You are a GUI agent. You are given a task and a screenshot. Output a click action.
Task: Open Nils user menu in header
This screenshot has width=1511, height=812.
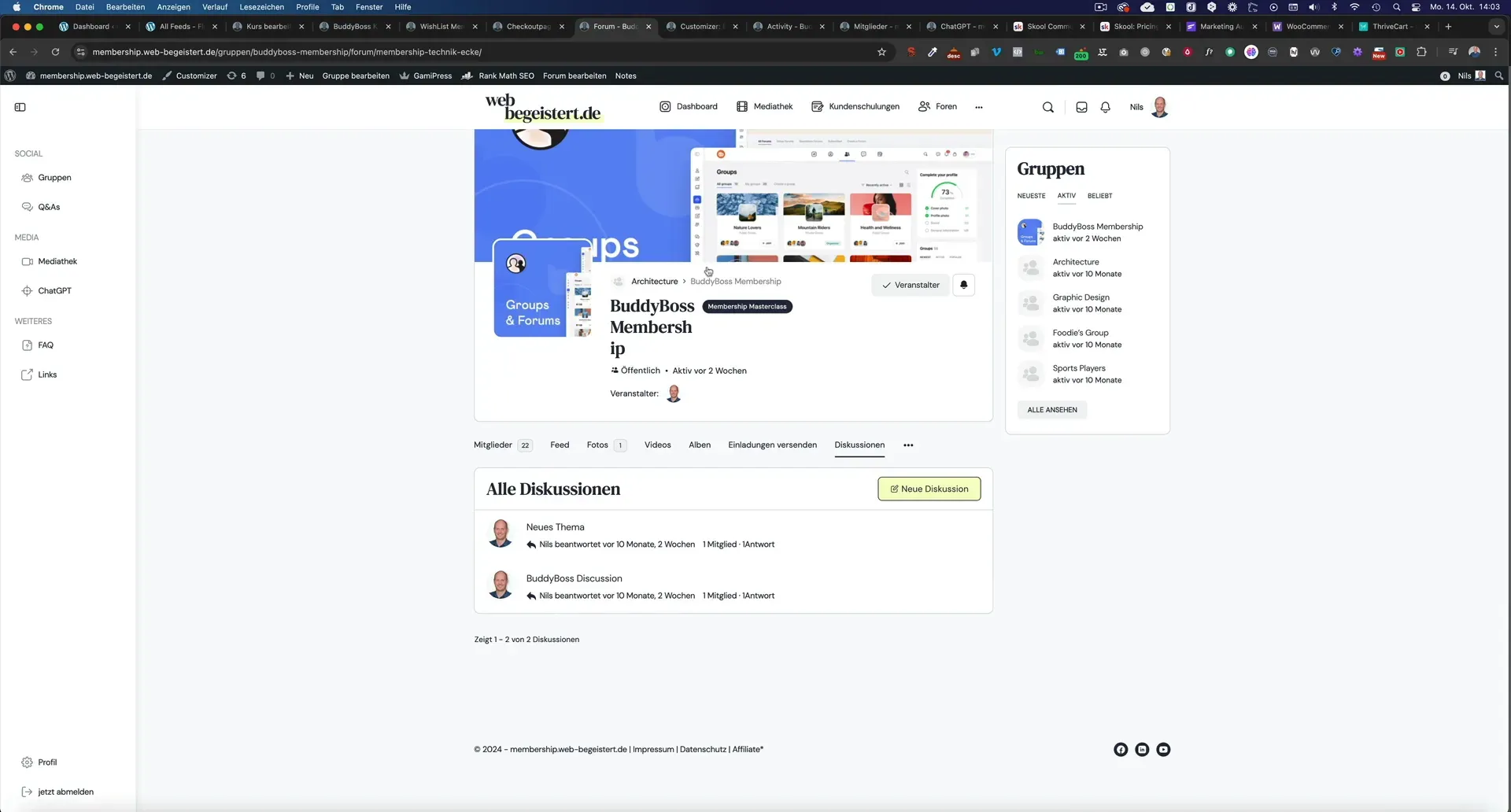(x=1136, y=107)
